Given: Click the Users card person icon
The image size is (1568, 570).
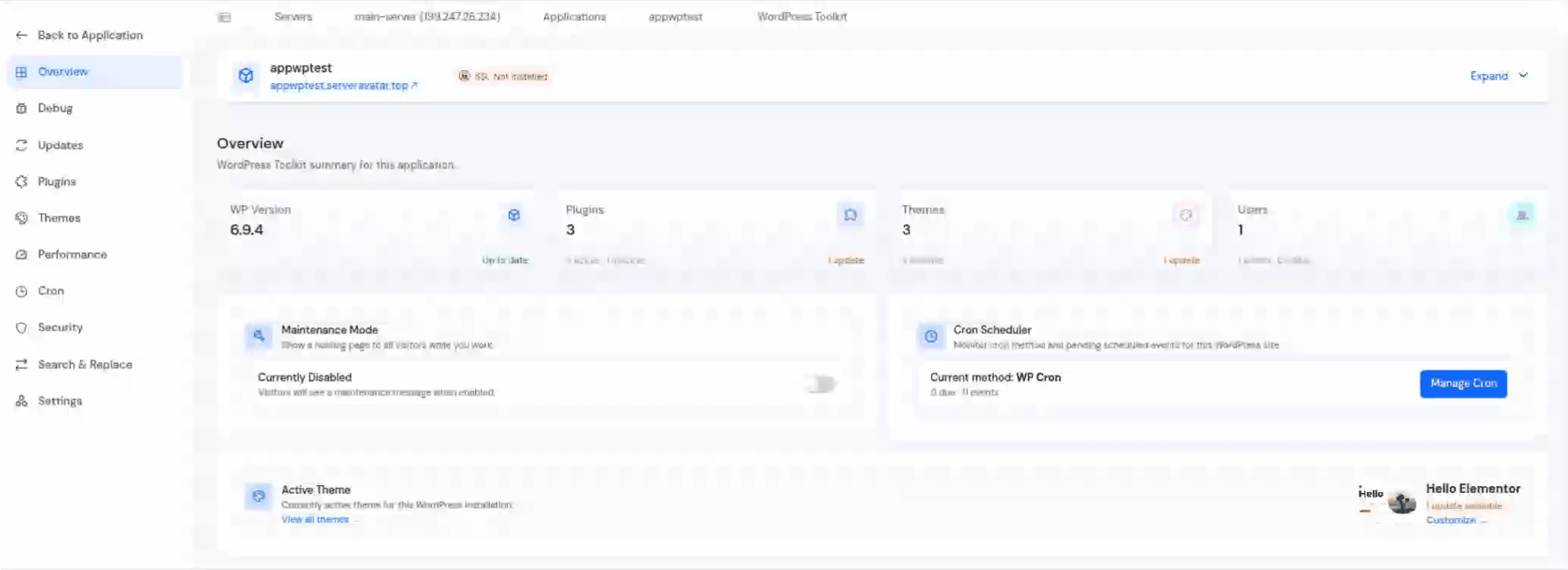Looking at the screenshot, I should click(1522, 215).
